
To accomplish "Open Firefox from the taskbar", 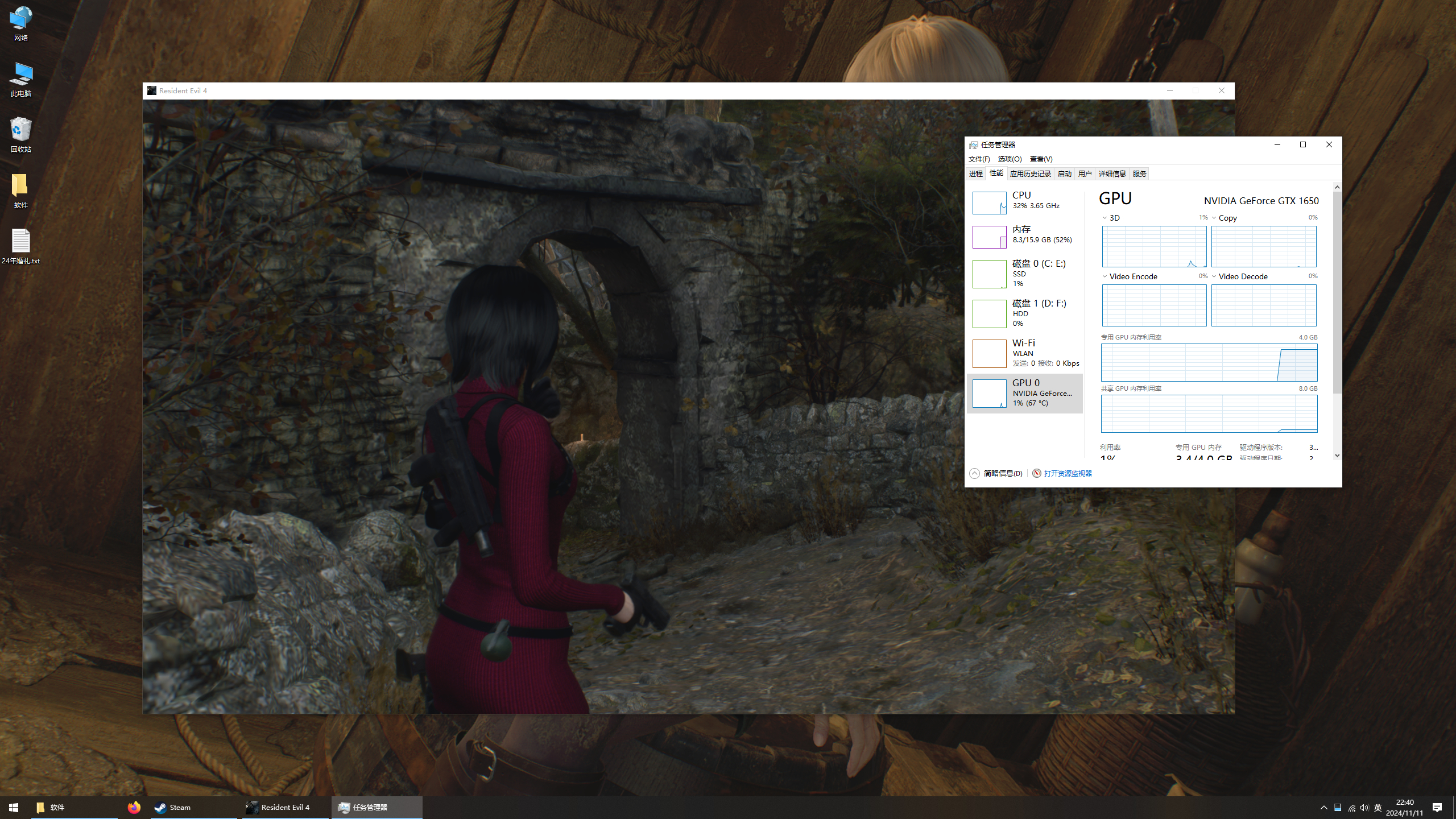I will (134, 807).
